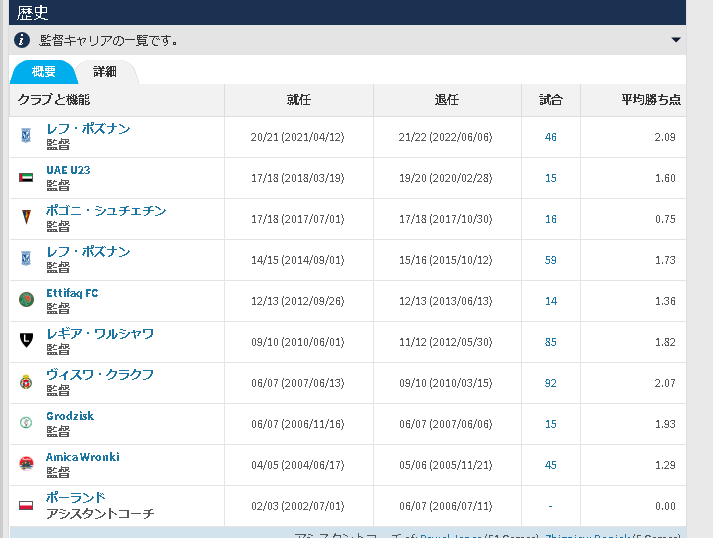Click the Poland flag icon
This screenshot has height=538, width=713.
[26, 505]
